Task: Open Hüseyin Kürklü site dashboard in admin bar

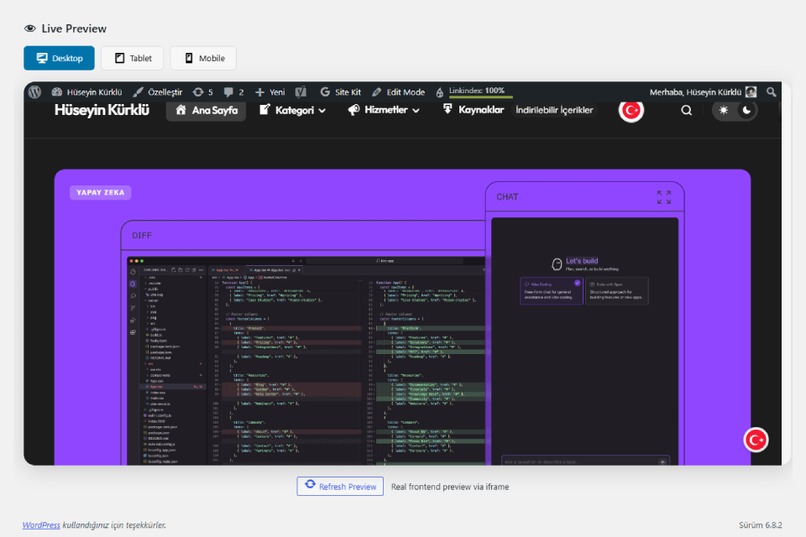Action: click(87, 92)
